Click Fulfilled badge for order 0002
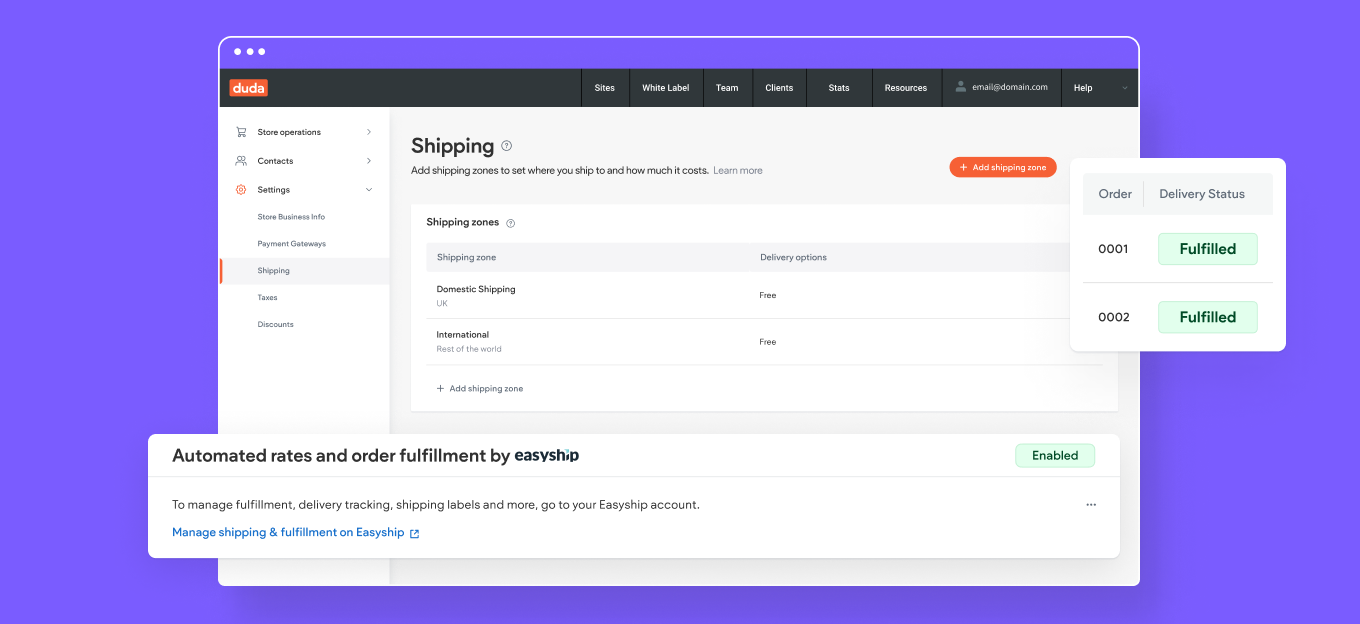The width and height of the screenshot is (1360, 624). 1207,317
